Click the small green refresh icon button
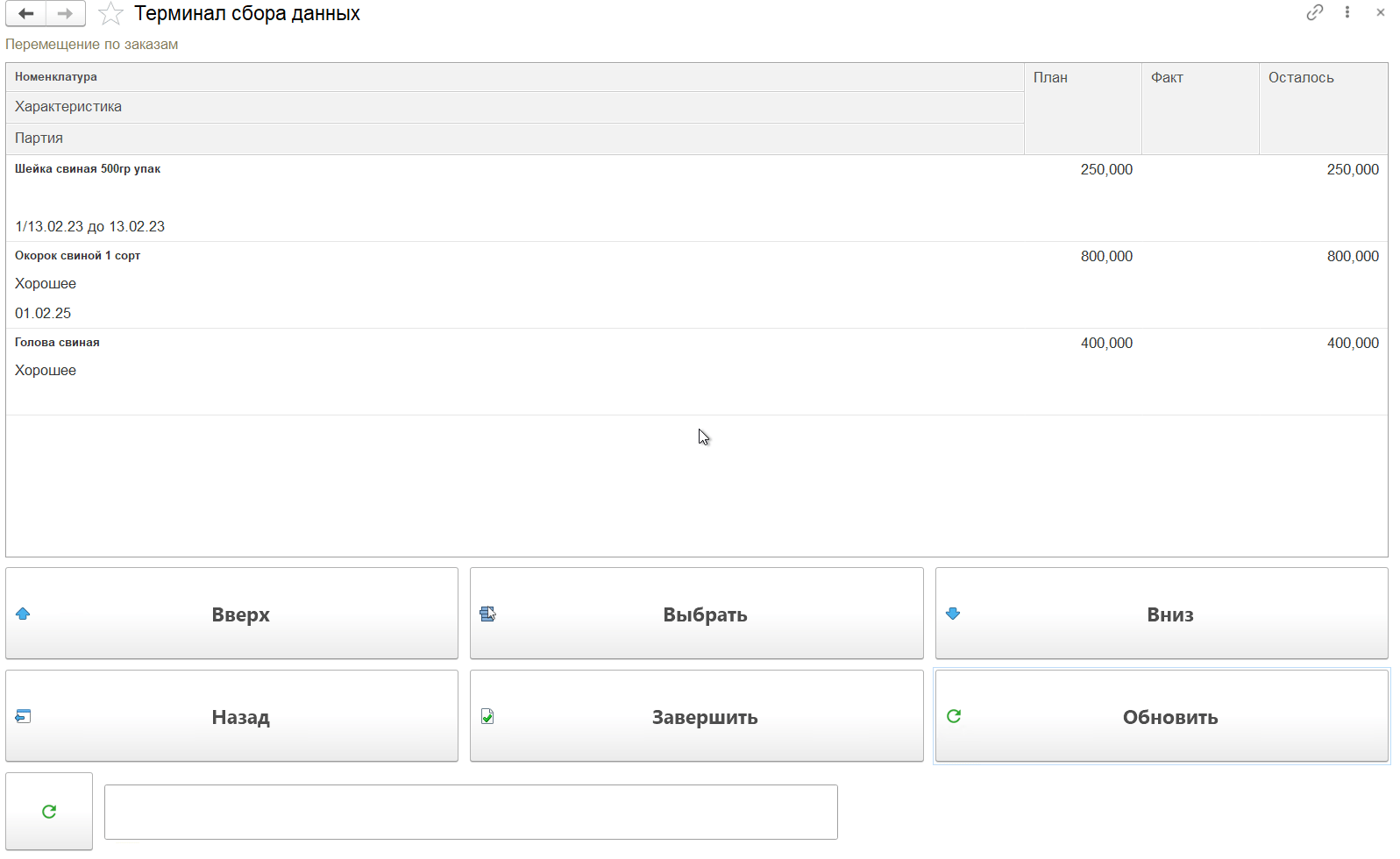1400x859 pixels. tap(49, 812)
